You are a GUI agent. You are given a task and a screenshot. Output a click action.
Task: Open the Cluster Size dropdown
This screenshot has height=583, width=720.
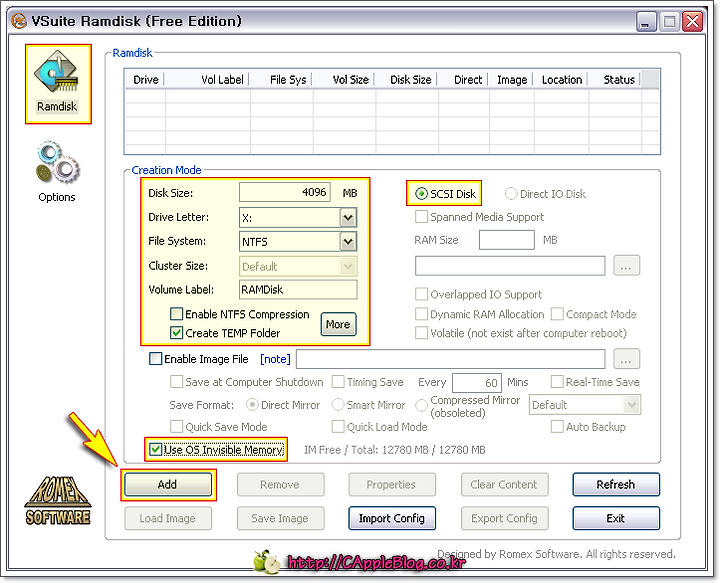tap(348, 266)
